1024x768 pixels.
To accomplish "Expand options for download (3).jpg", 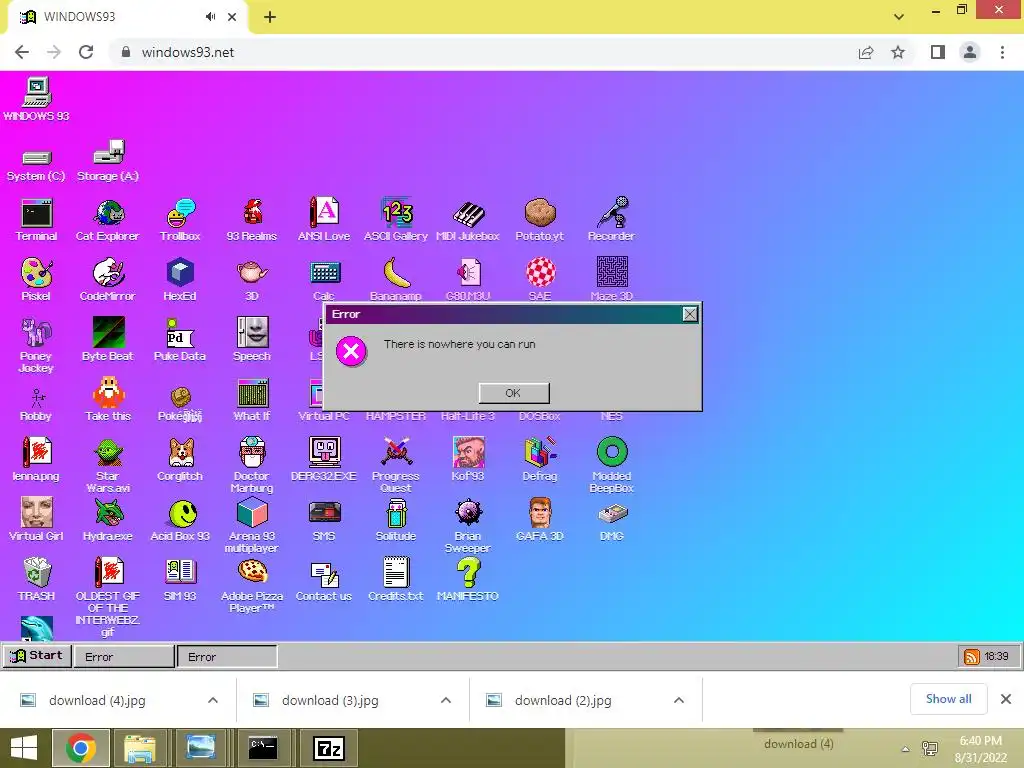I will pos(446,700).
